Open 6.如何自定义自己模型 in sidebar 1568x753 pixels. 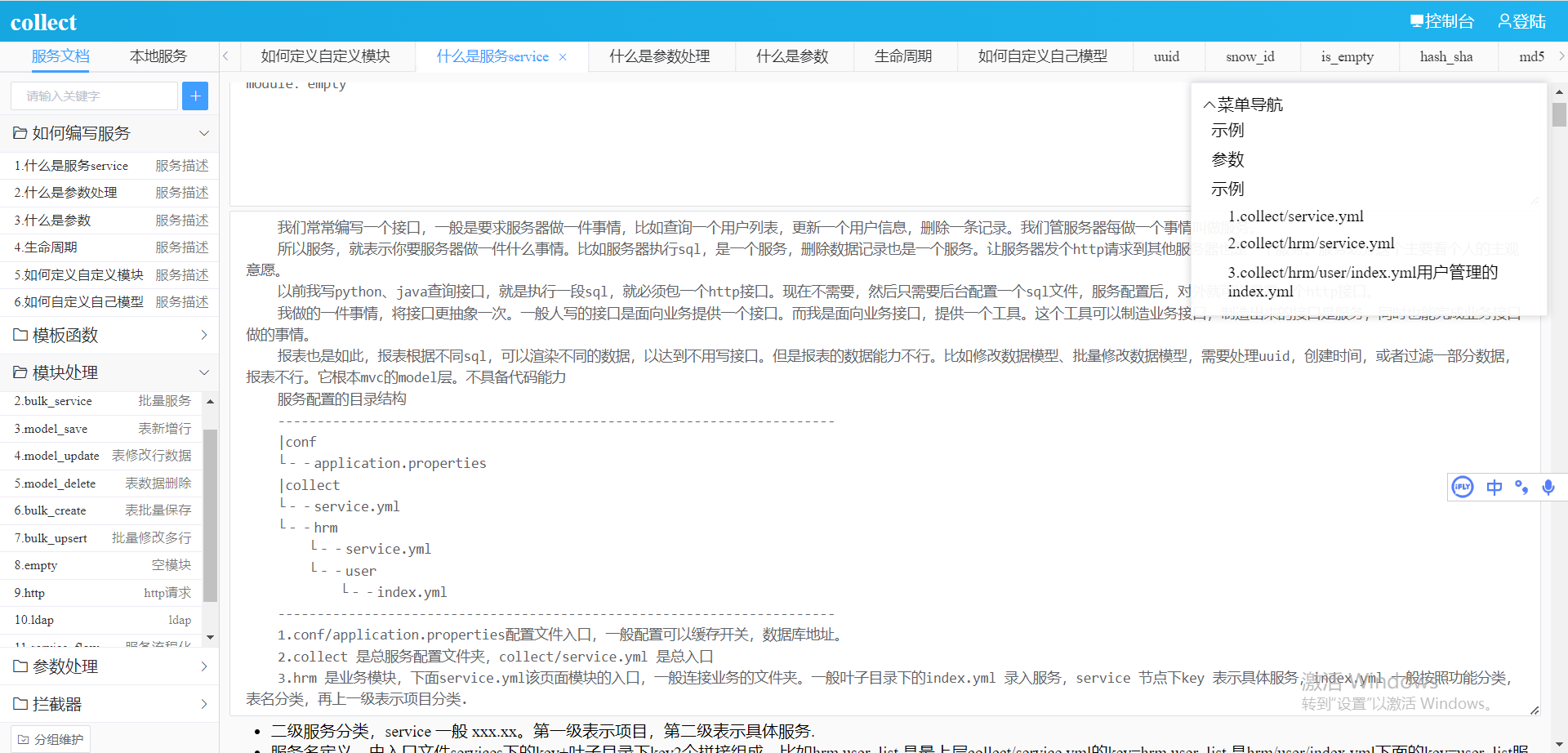tap(109, 302)
